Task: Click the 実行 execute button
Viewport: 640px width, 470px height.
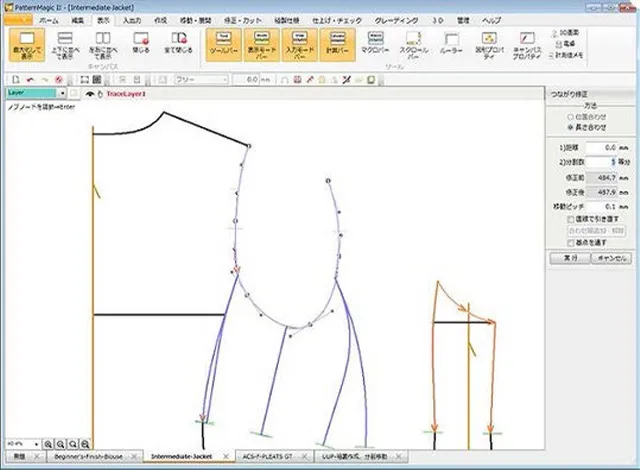Action: [x=569, y=257]
